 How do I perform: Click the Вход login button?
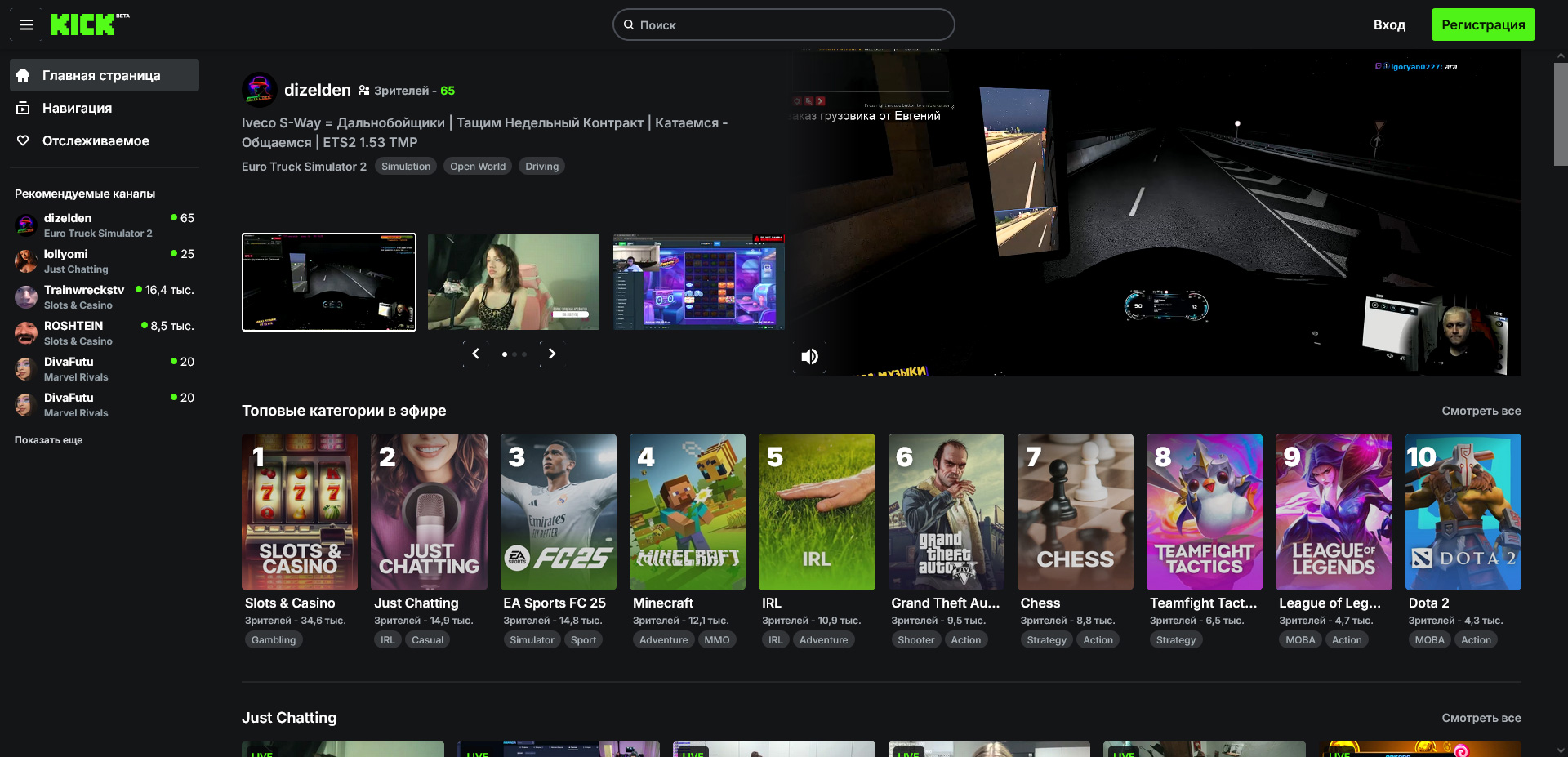point(1389,24)
